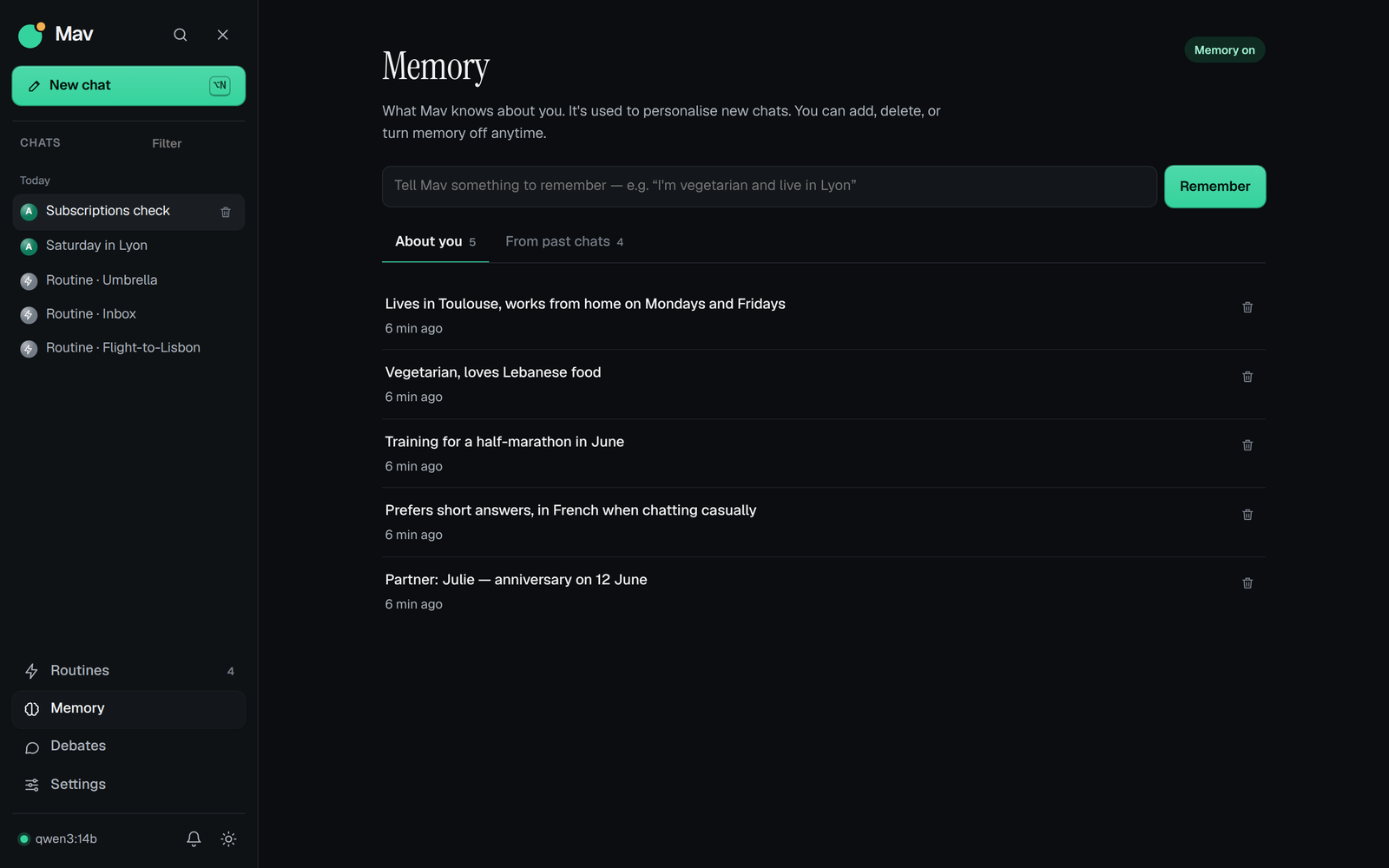The width and height of the screenshot is (1389, 868).
Task: Delete the Subscriptions check chat
Action: [226, 212]
